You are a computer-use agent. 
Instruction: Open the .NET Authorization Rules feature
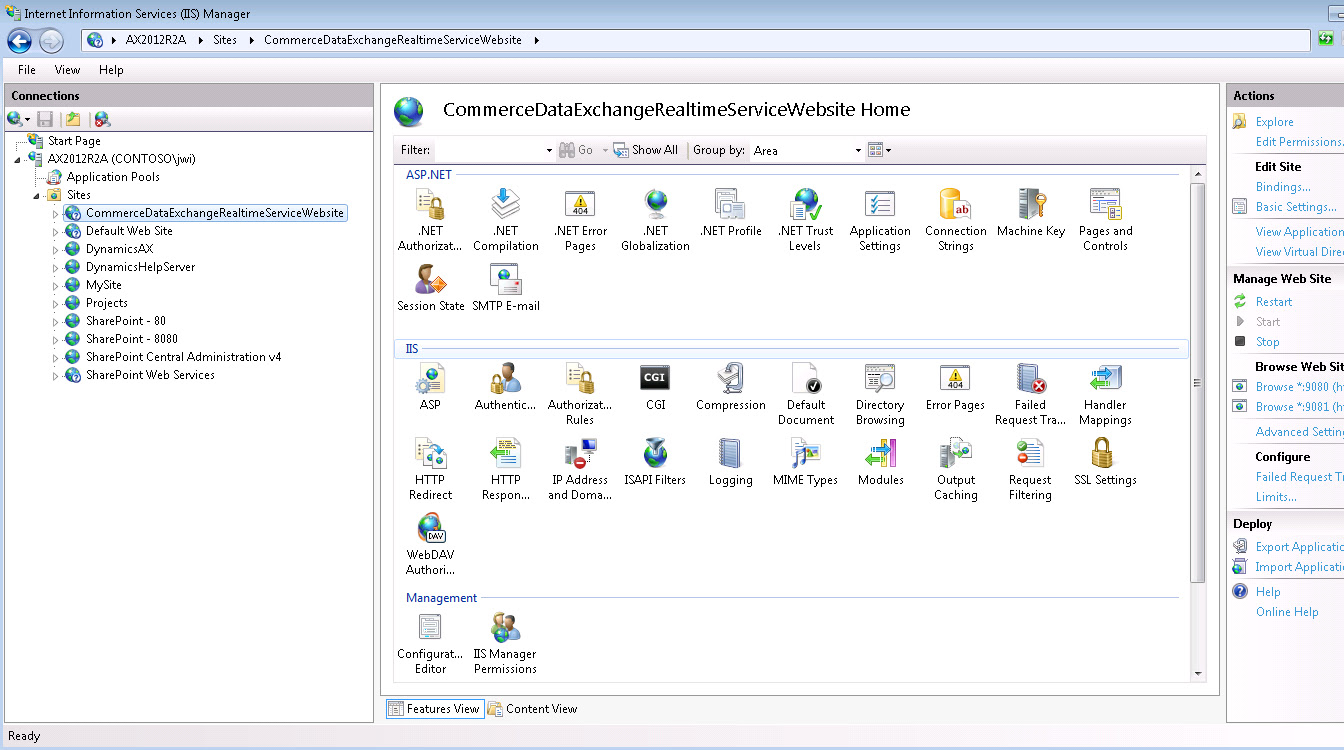click(430, 220)
